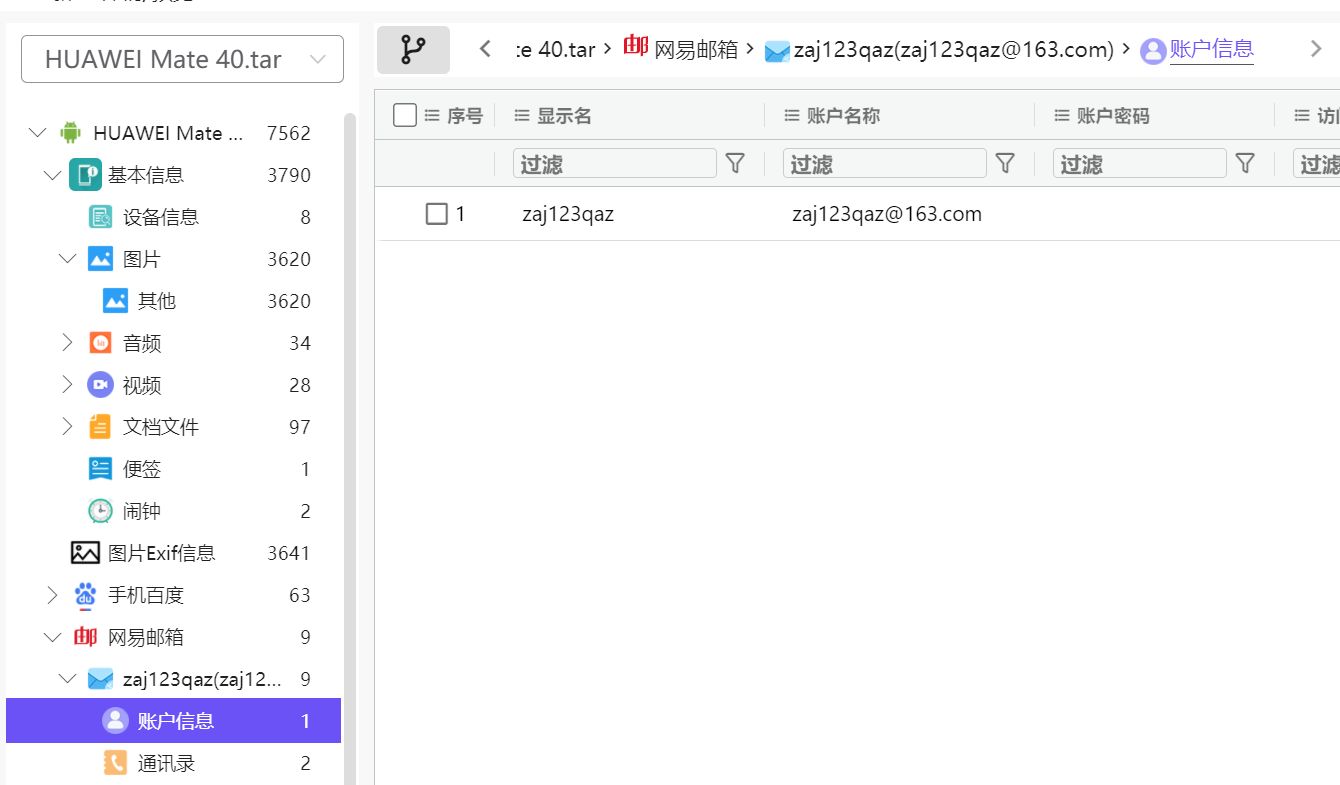Click 网易邮箱 in the breadcrumb path

pyautogui.click(x=695, y=49)
